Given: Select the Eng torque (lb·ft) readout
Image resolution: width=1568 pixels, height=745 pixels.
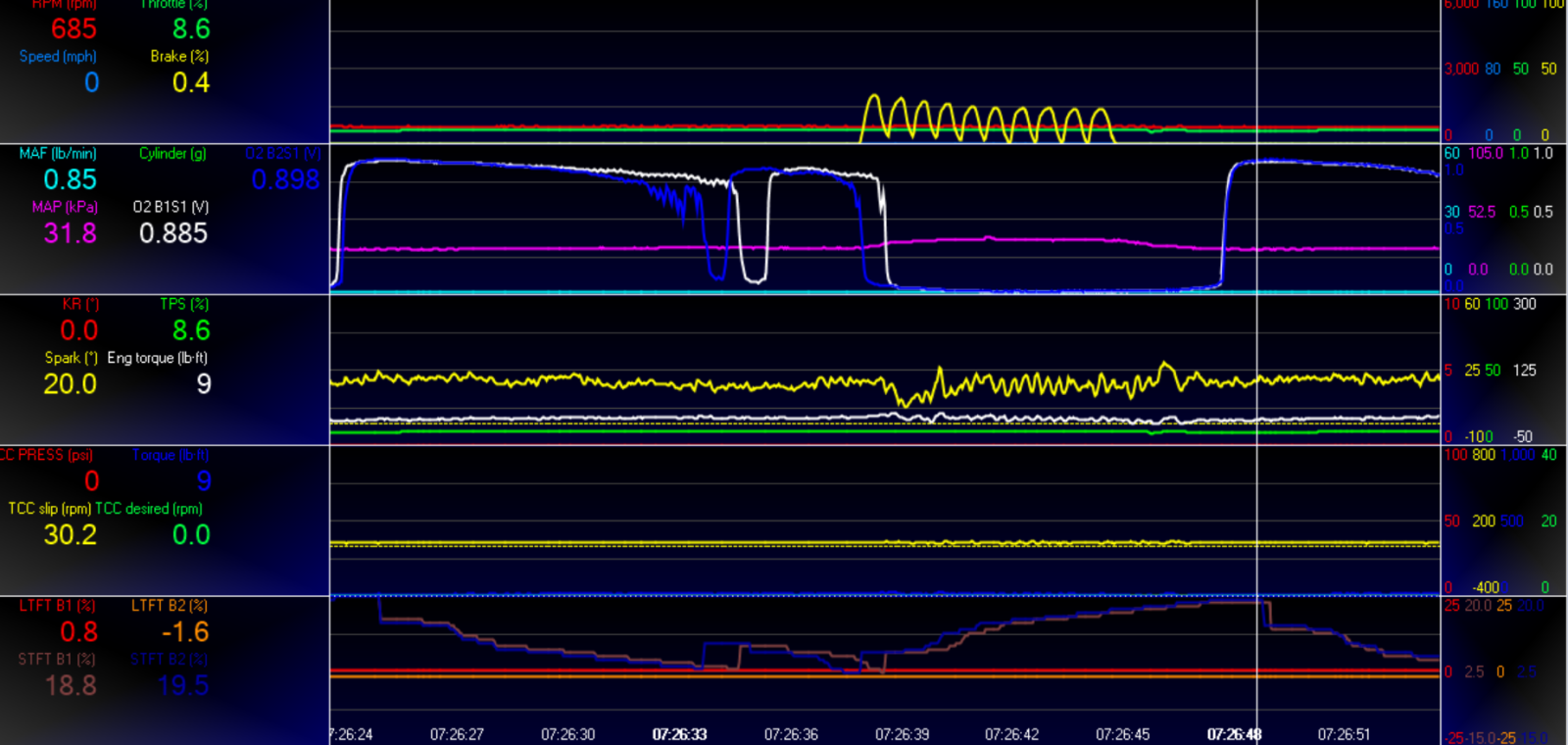Looking at the screenshot, I should (203, 384).
